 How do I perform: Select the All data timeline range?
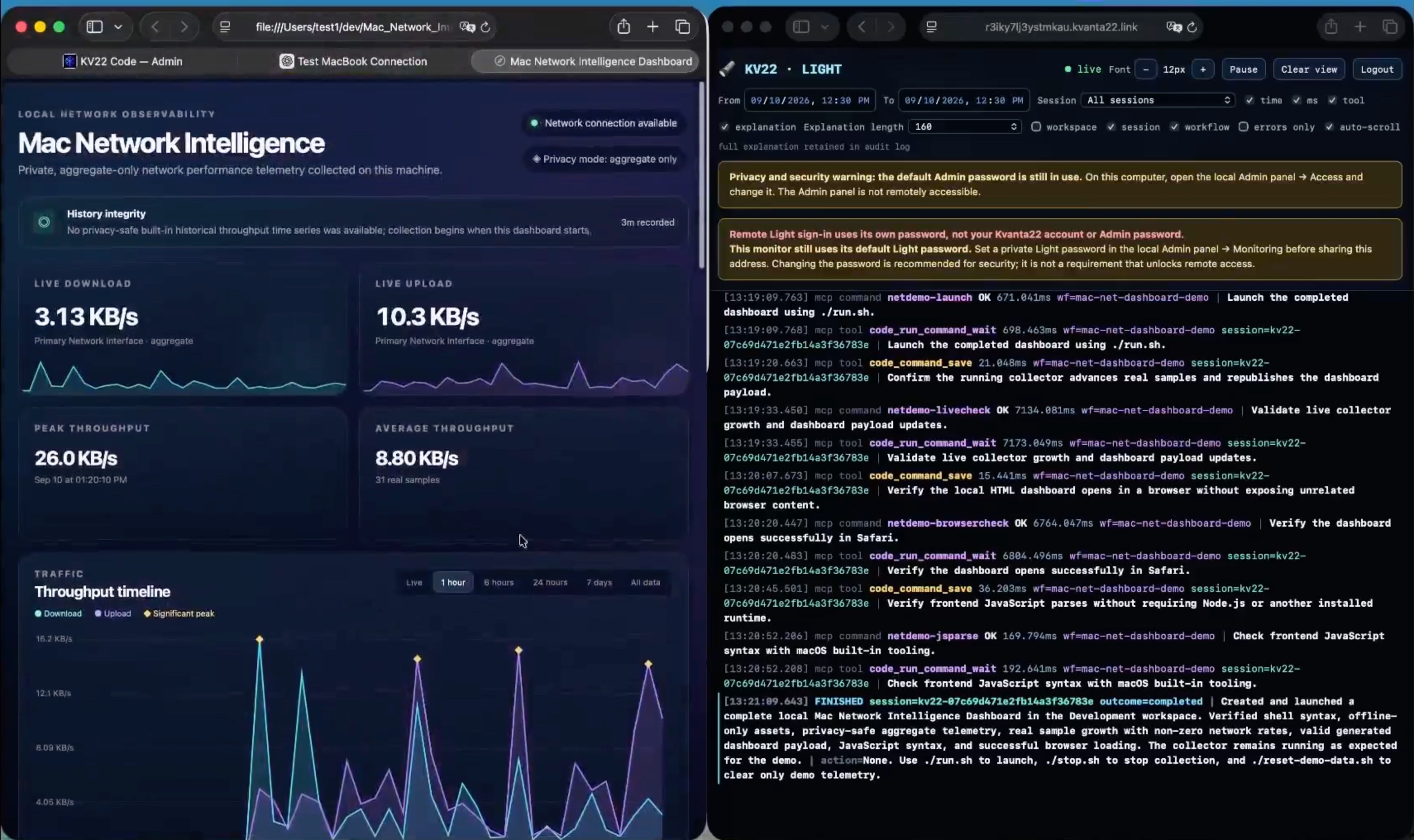click(x=645, y=582)
